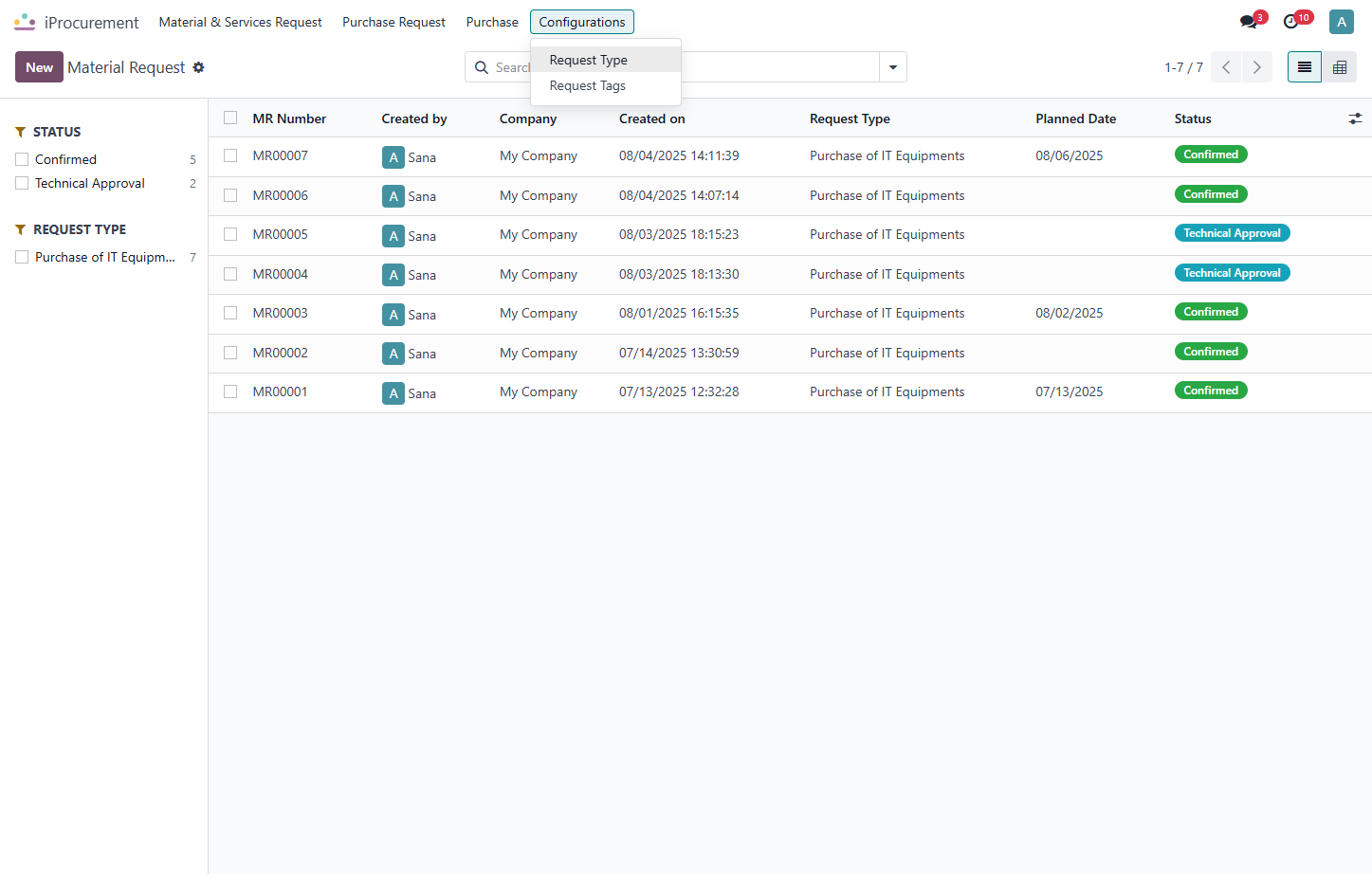Open the MR00006 record
The image size is (1372, 874).
click(x=281, y=195)
